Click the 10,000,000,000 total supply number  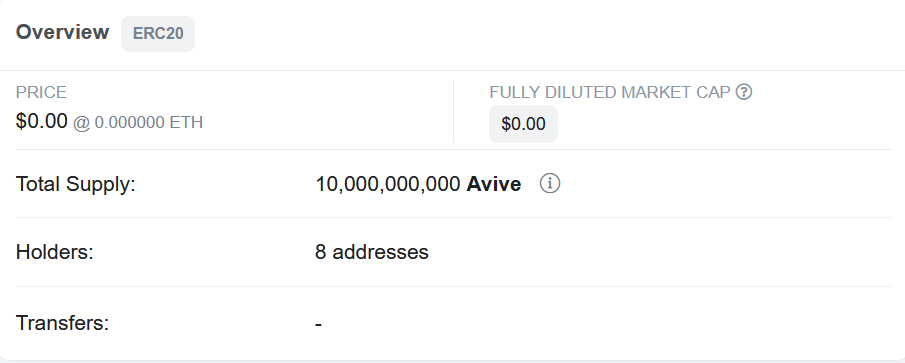click(x=388, y=184)
